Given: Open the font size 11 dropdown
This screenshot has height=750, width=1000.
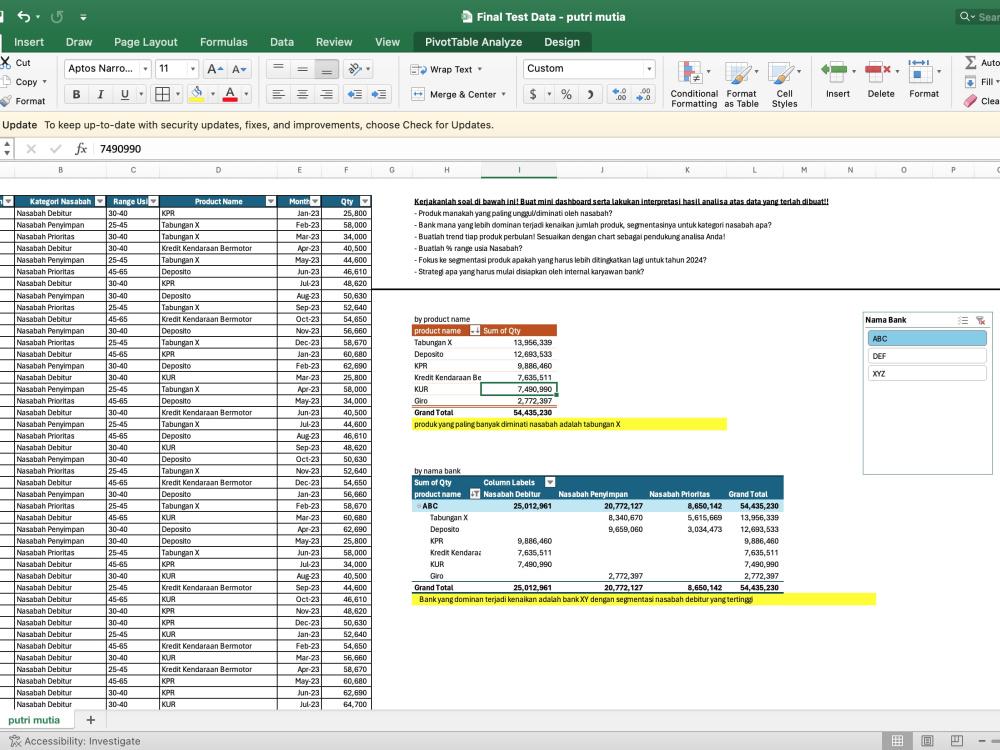Looking at the screenshot, I should (193, 69).
